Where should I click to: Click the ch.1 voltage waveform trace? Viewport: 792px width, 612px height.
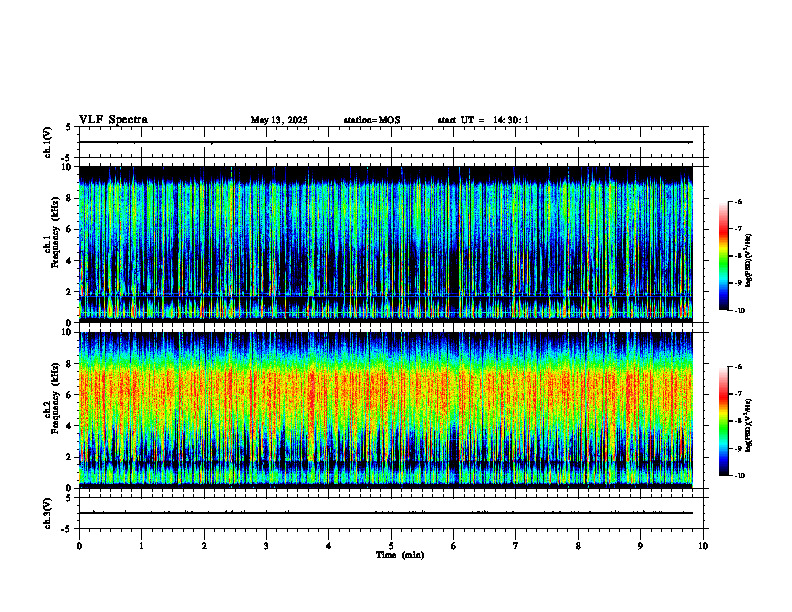(x=385, y=142)
